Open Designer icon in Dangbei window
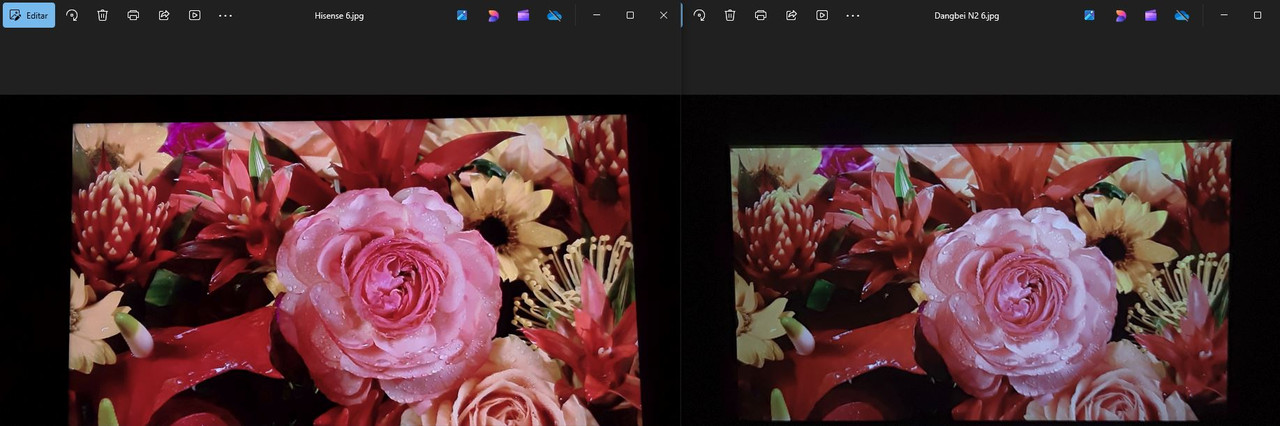Screen dimensions: 1280x426 click(x=1120, y=15)
